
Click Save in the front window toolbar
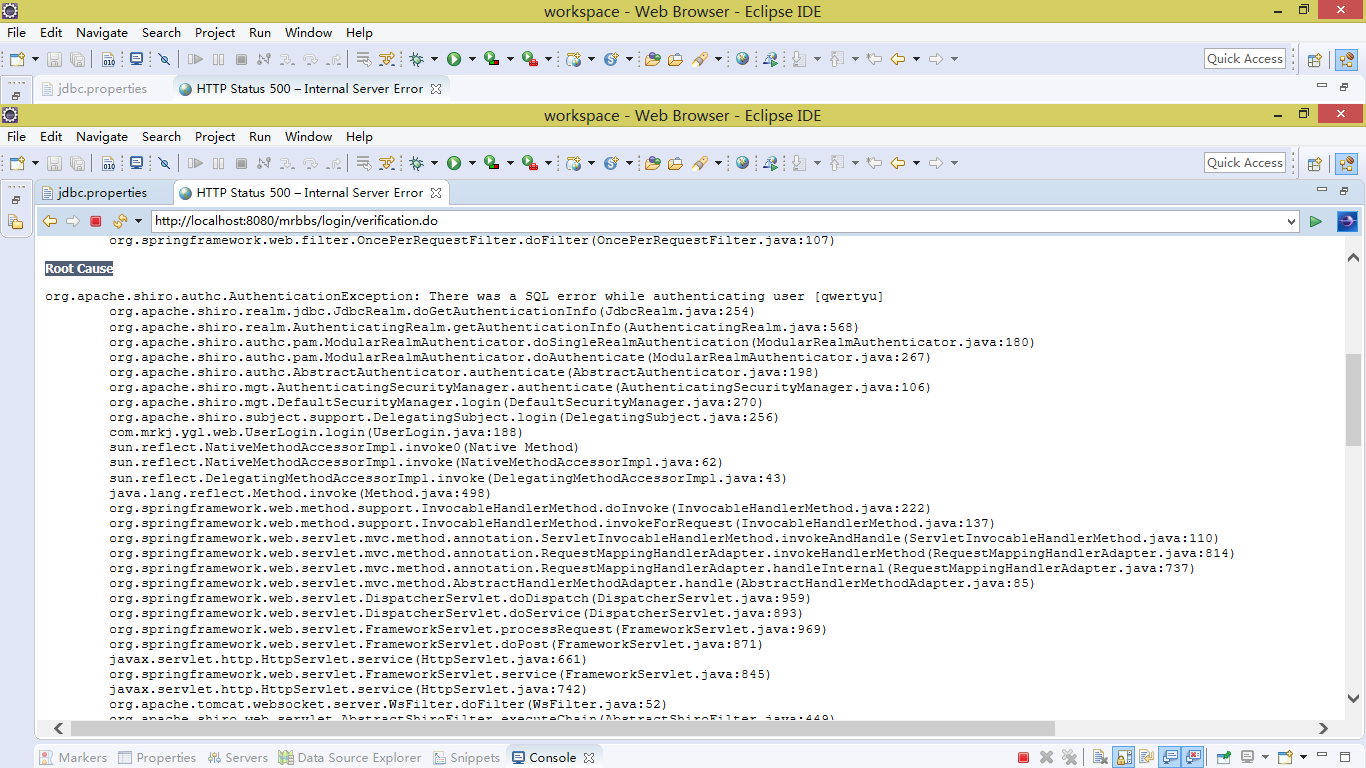click(x=54, y=163)
